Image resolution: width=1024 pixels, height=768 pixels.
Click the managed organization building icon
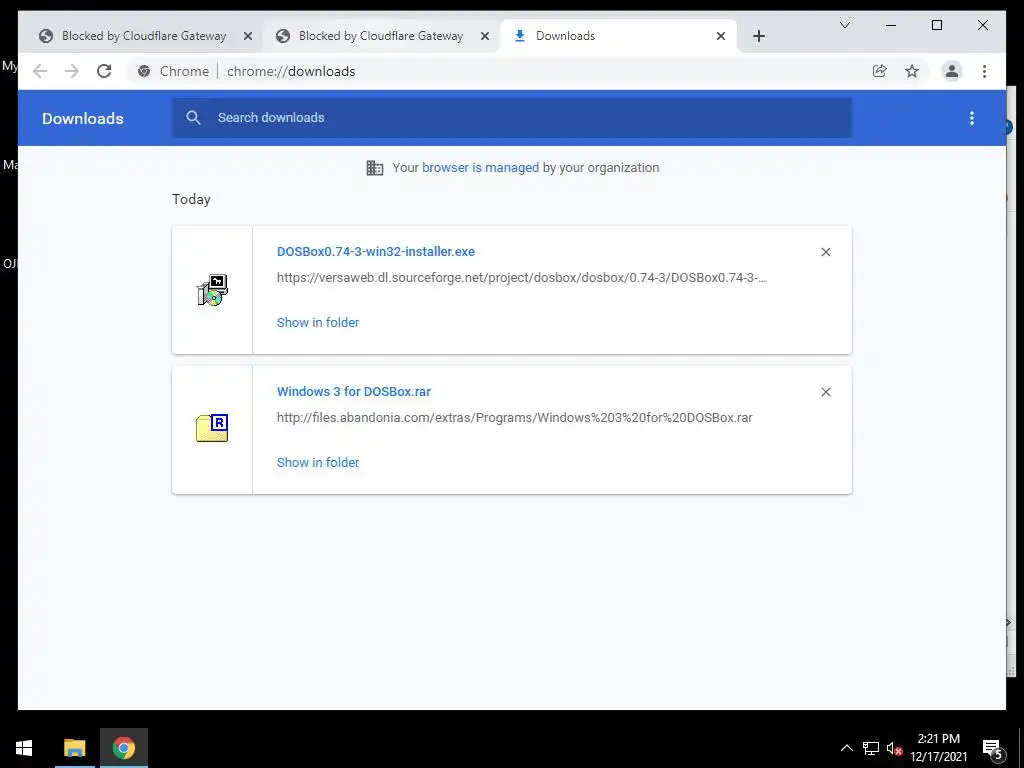click(375, 168)
